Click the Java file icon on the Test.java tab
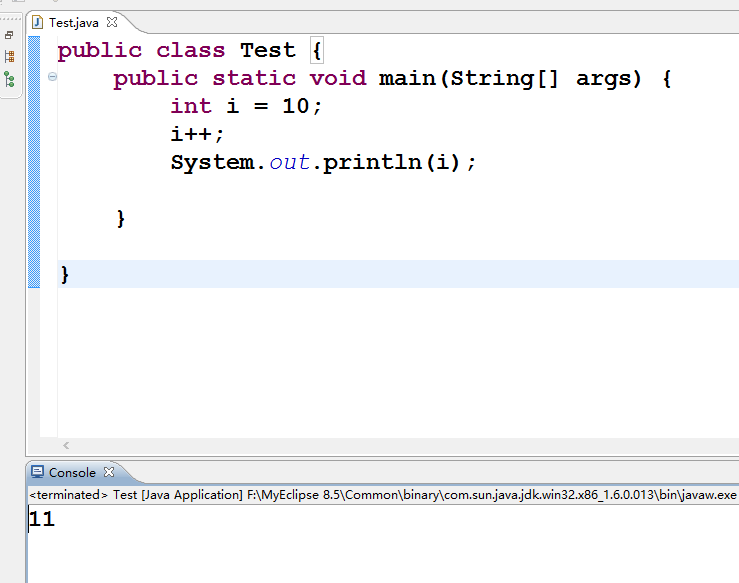The width and height of the screenshot is (739, 583). tap(37, 23)
